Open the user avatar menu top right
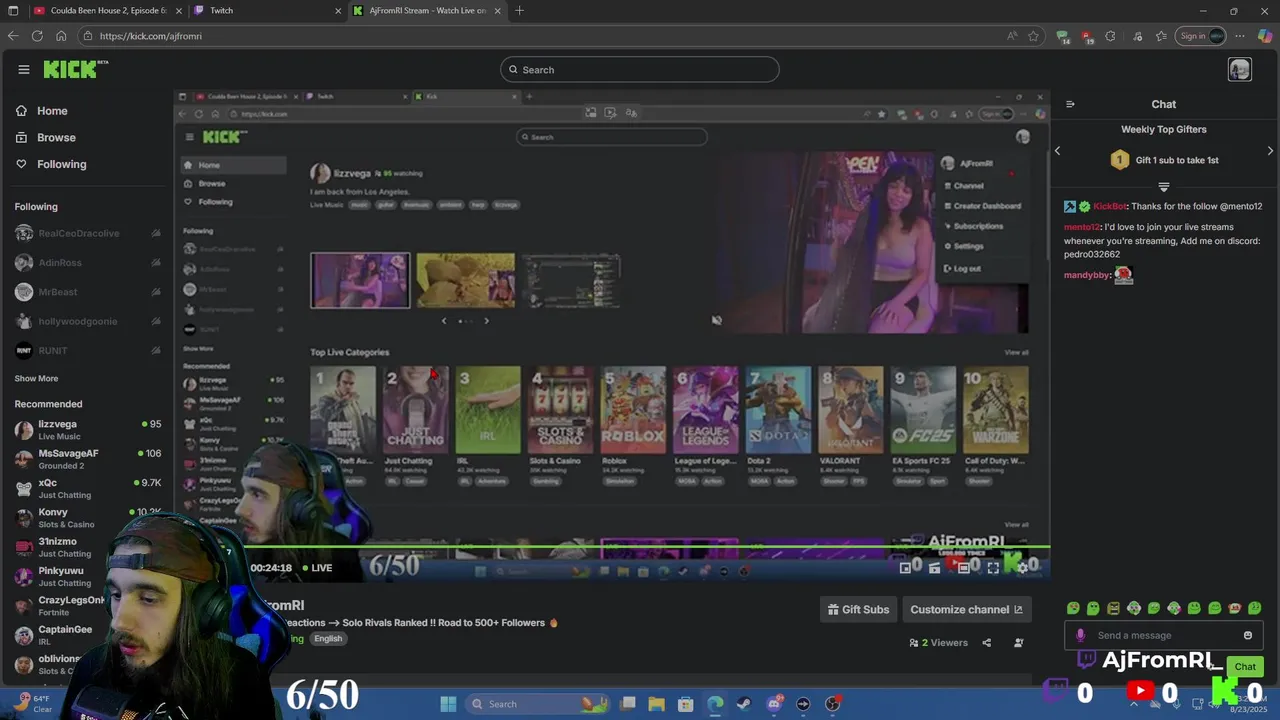This screenshot has height=720, width=1280. click(1240, 69)
